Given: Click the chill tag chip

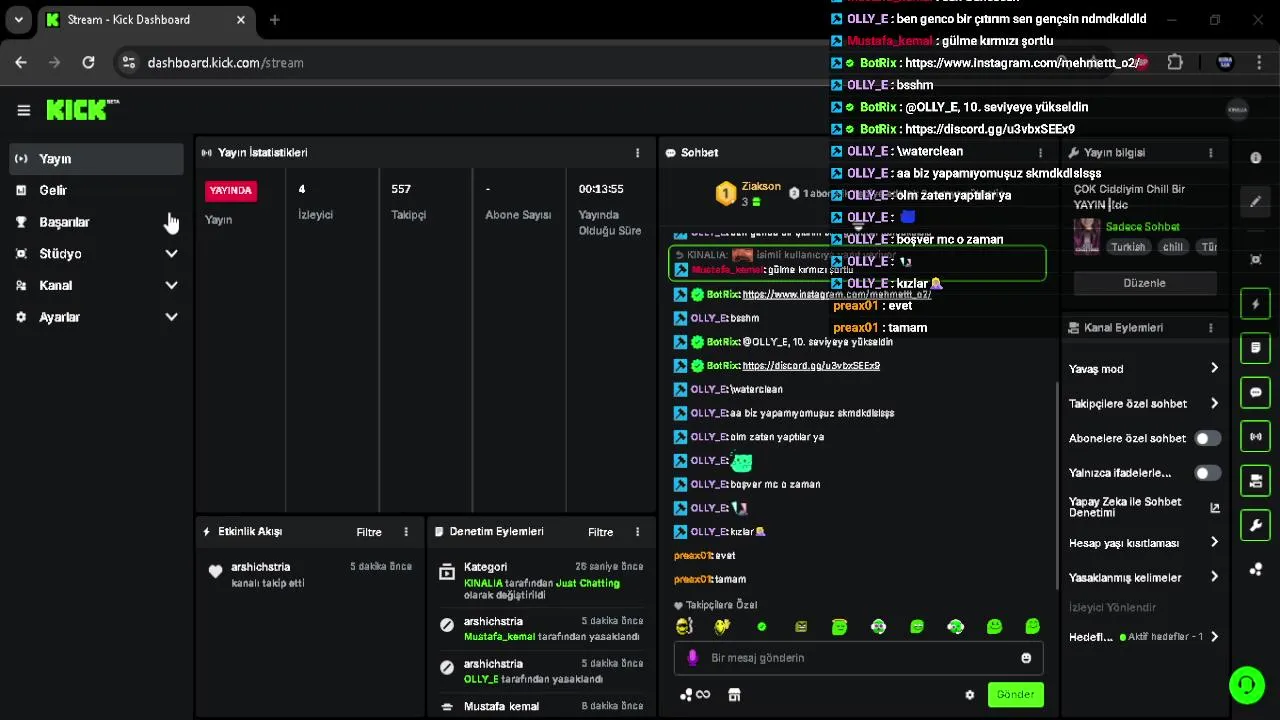Looking at the screenshot, I should (x=1173, y=247).
